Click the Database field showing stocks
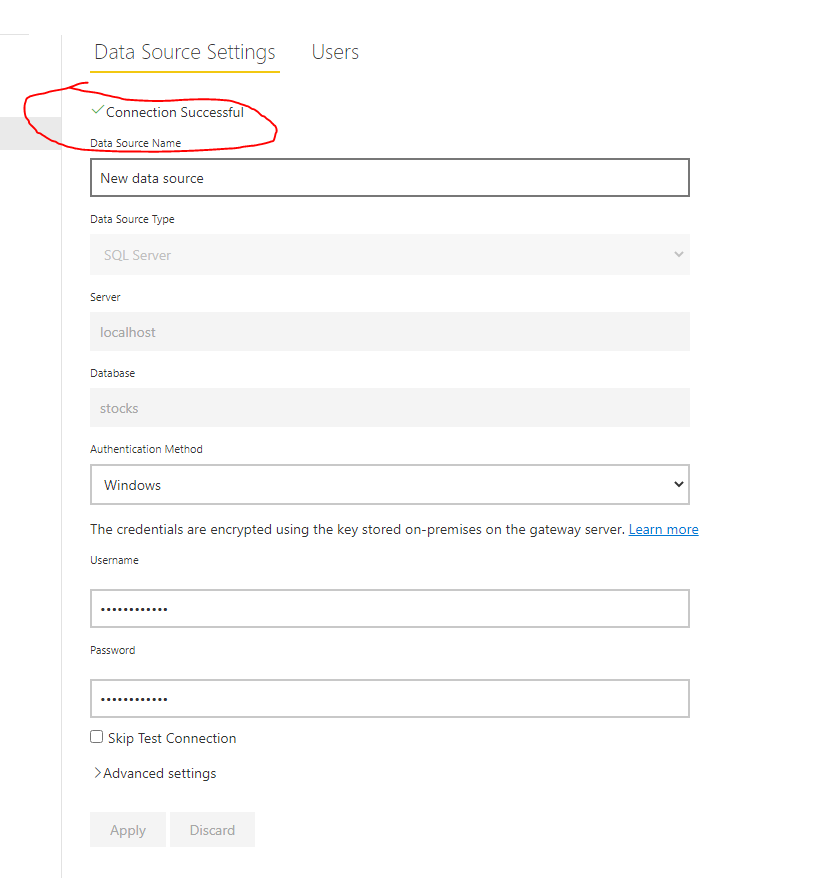The height and width of the screenshot is (878, 829). pos(390,408)
